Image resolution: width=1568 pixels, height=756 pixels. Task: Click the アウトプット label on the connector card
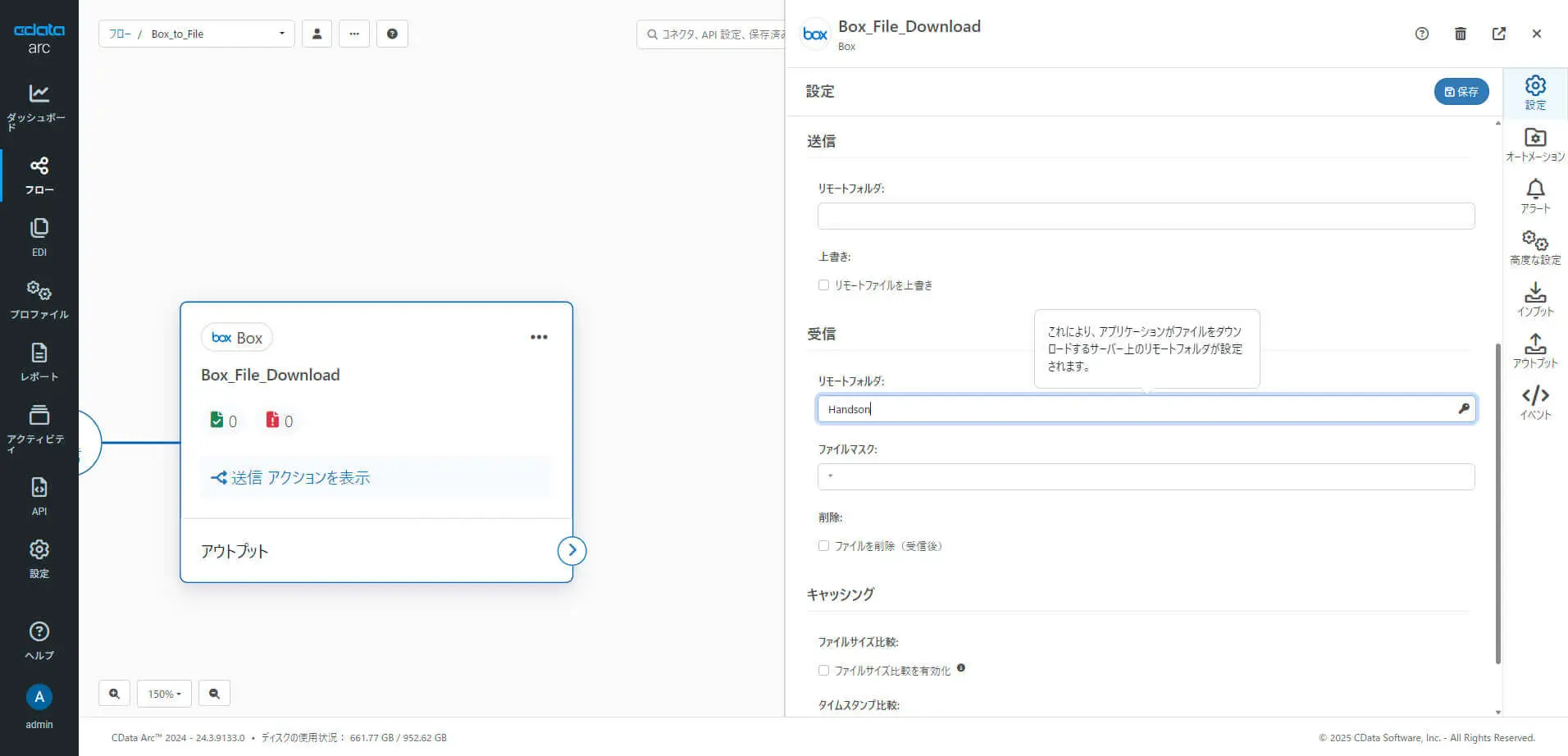(235, 551)
